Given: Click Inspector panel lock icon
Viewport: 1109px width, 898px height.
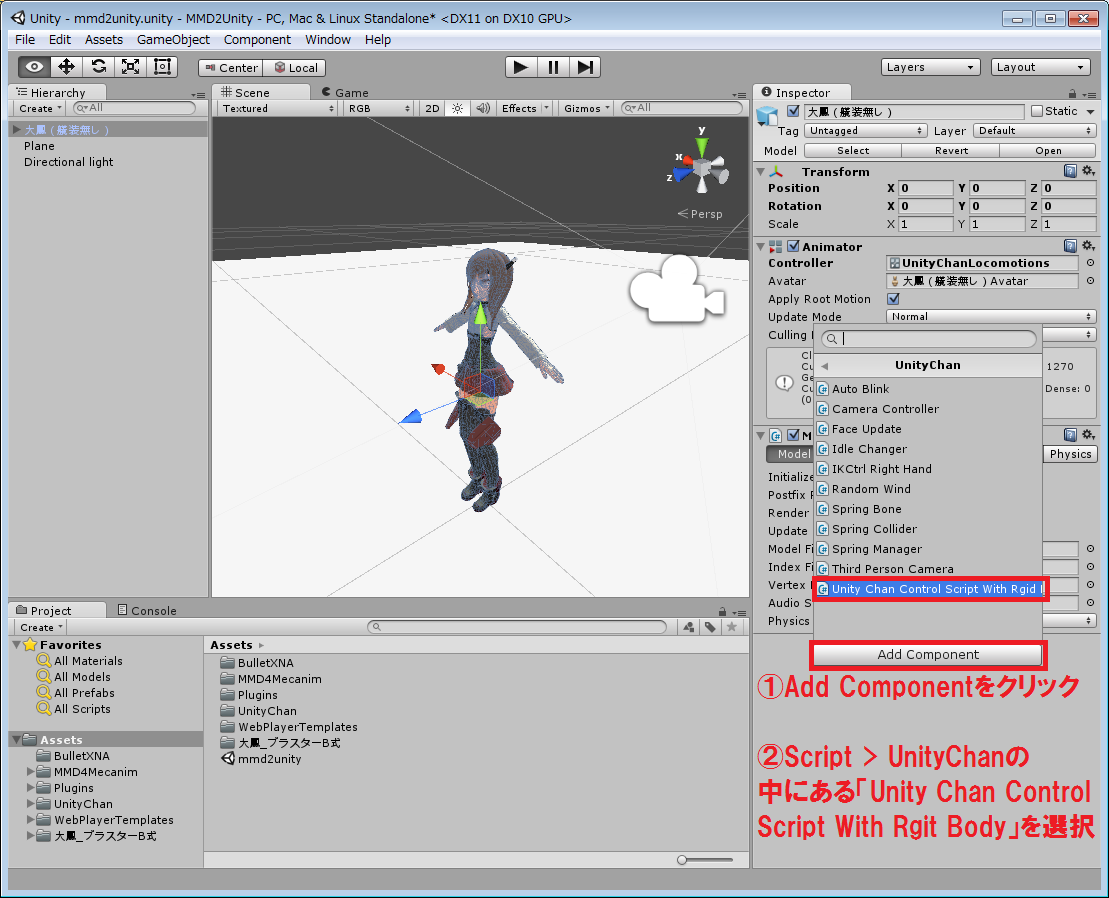Looking at the screenshot, I should [1072, 94].
